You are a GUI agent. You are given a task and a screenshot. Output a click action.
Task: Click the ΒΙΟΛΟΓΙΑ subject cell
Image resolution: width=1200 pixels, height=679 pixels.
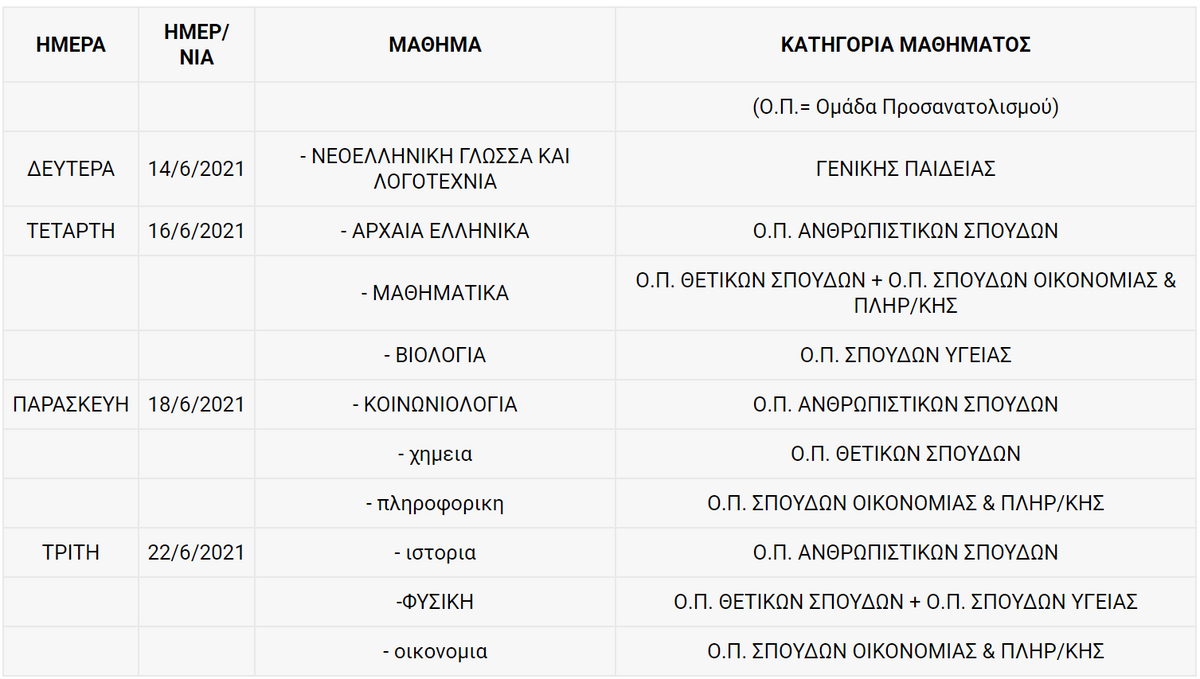tap(435, 355)
